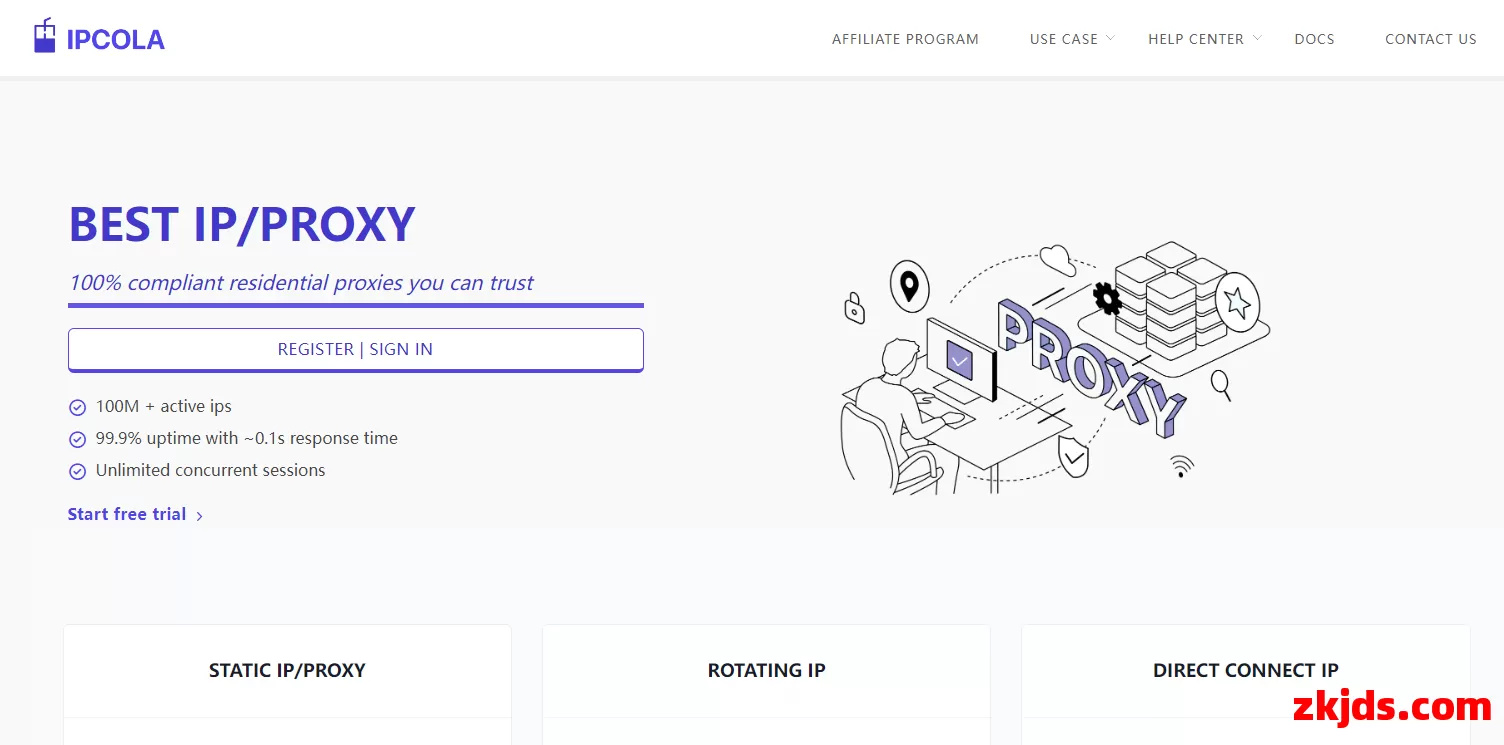1504x745 pixels.
Task: Expand the USE CASE dropdown menu
Action: tap(1072, 39)
